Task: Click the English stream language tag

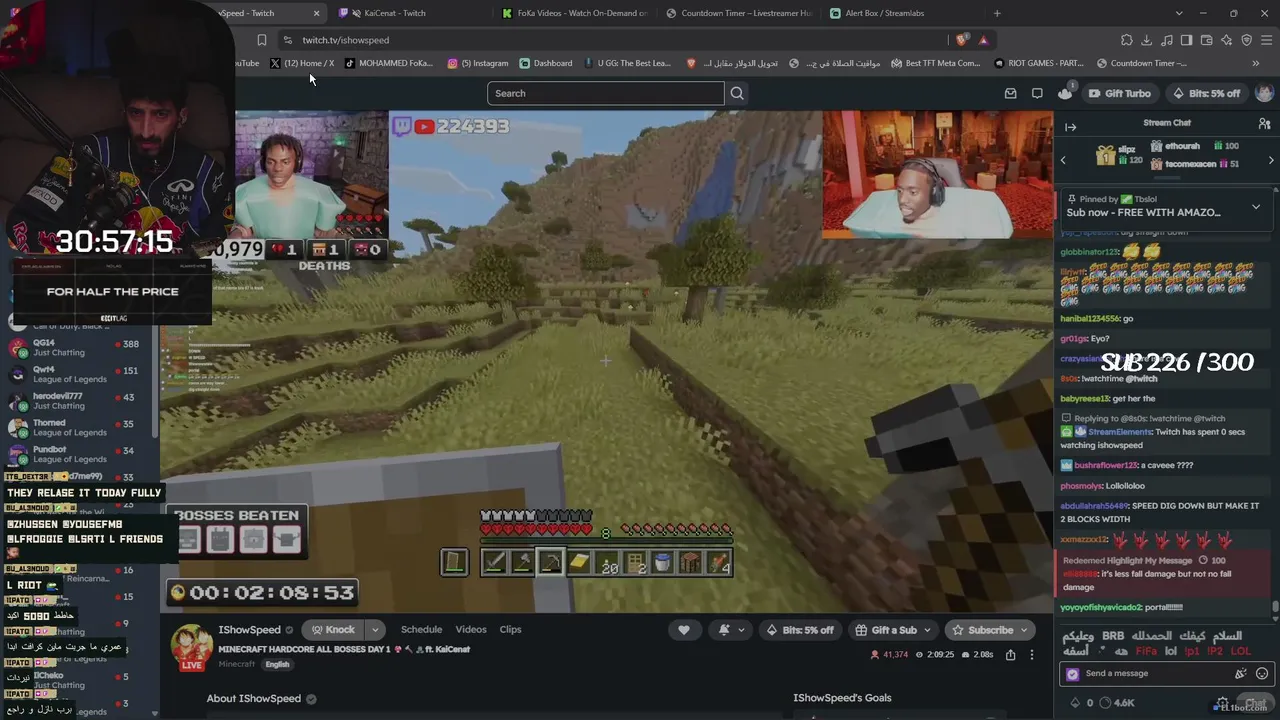Action: [277, 664]
